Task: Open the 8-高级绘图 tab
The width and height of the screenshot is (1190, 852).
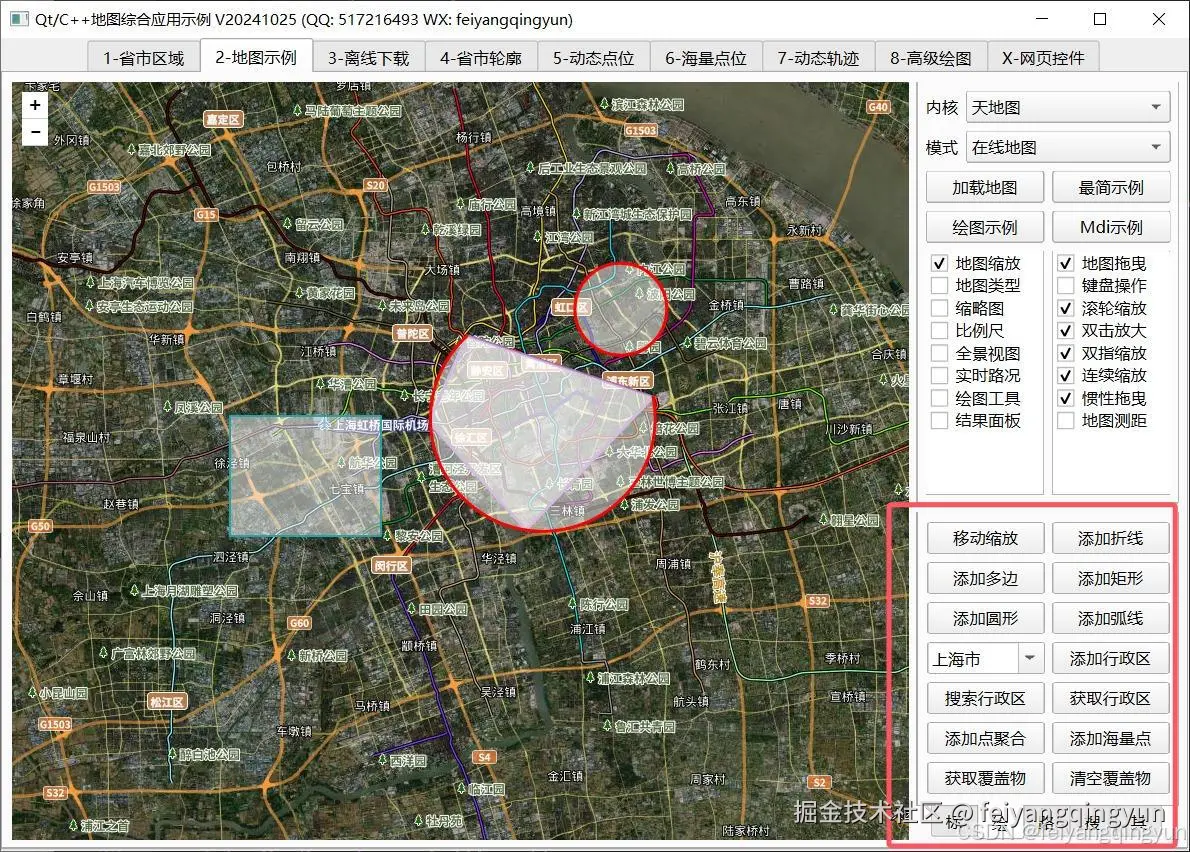Action: point(930,57)
